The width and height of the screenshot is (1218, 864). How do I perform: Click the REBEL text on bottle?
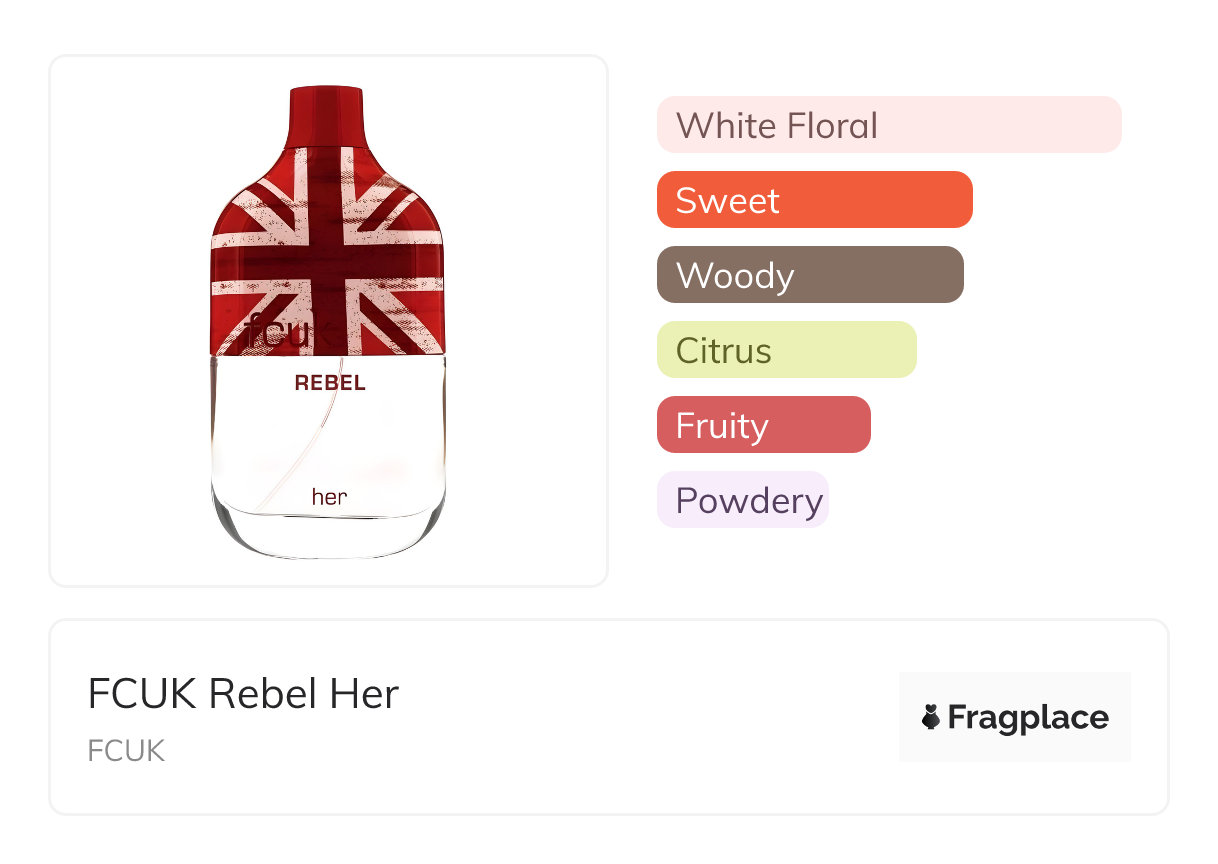(330, 383)
